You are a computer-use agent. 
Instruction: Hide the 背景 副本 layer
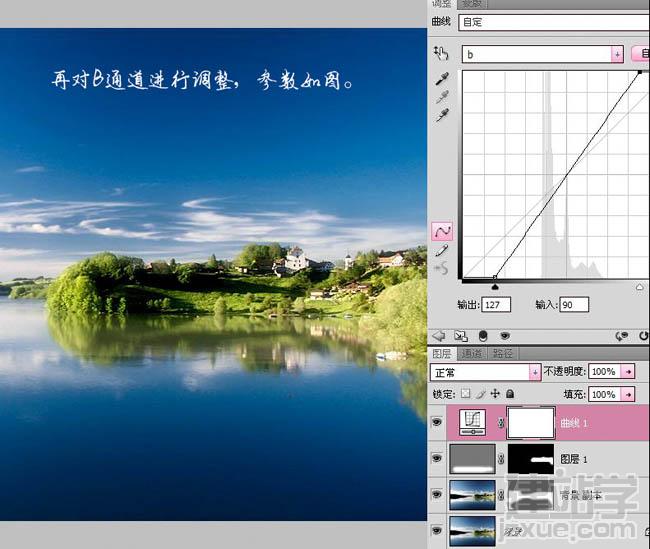click(437, 494)
